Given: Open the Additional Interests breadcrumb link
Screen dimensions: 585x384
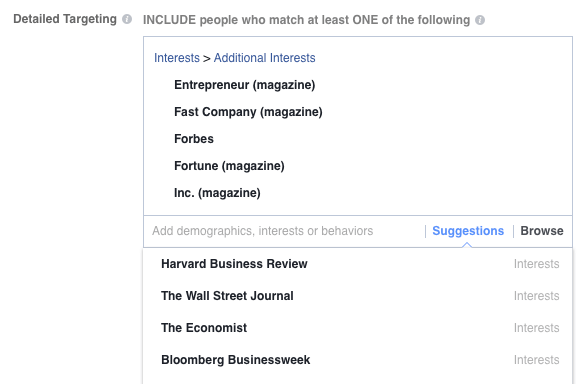Looking at the screenshot, I should click(x=265, y=58).
